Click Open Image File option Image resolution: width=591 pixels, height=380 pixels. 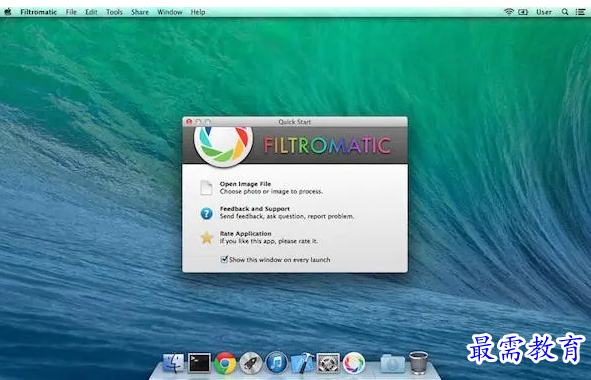coord(245,184)
